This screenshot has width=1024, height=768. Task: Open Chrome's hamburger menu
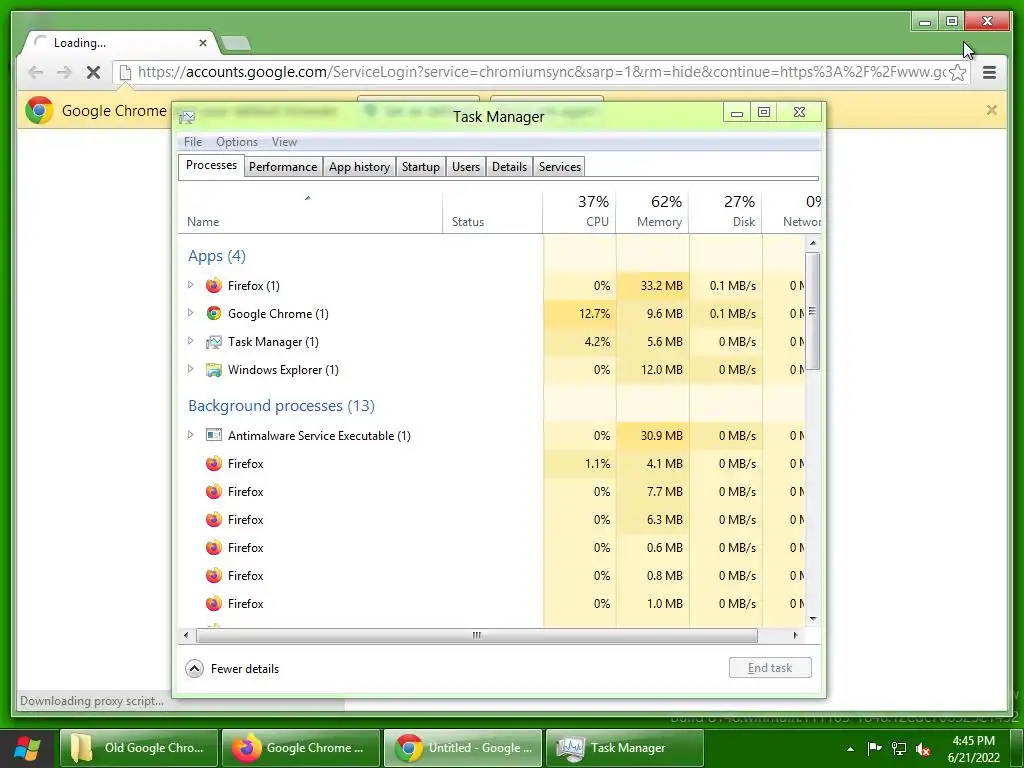point(989,72)
